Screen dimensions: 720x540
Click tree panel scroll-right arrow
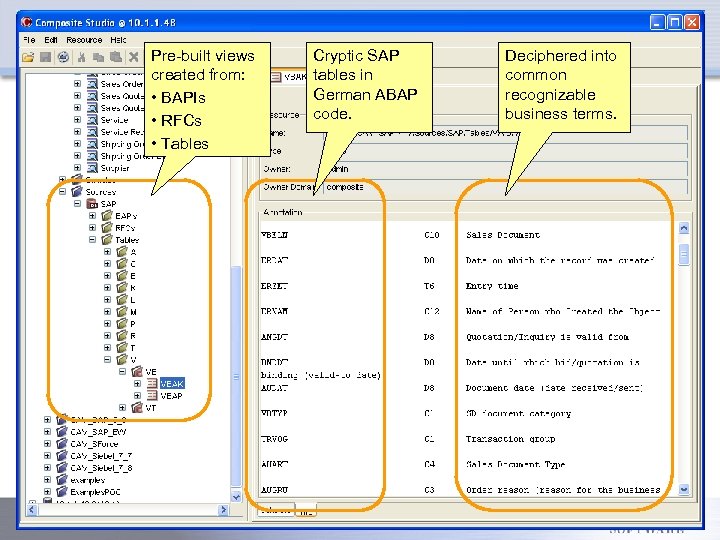(224, 510)
